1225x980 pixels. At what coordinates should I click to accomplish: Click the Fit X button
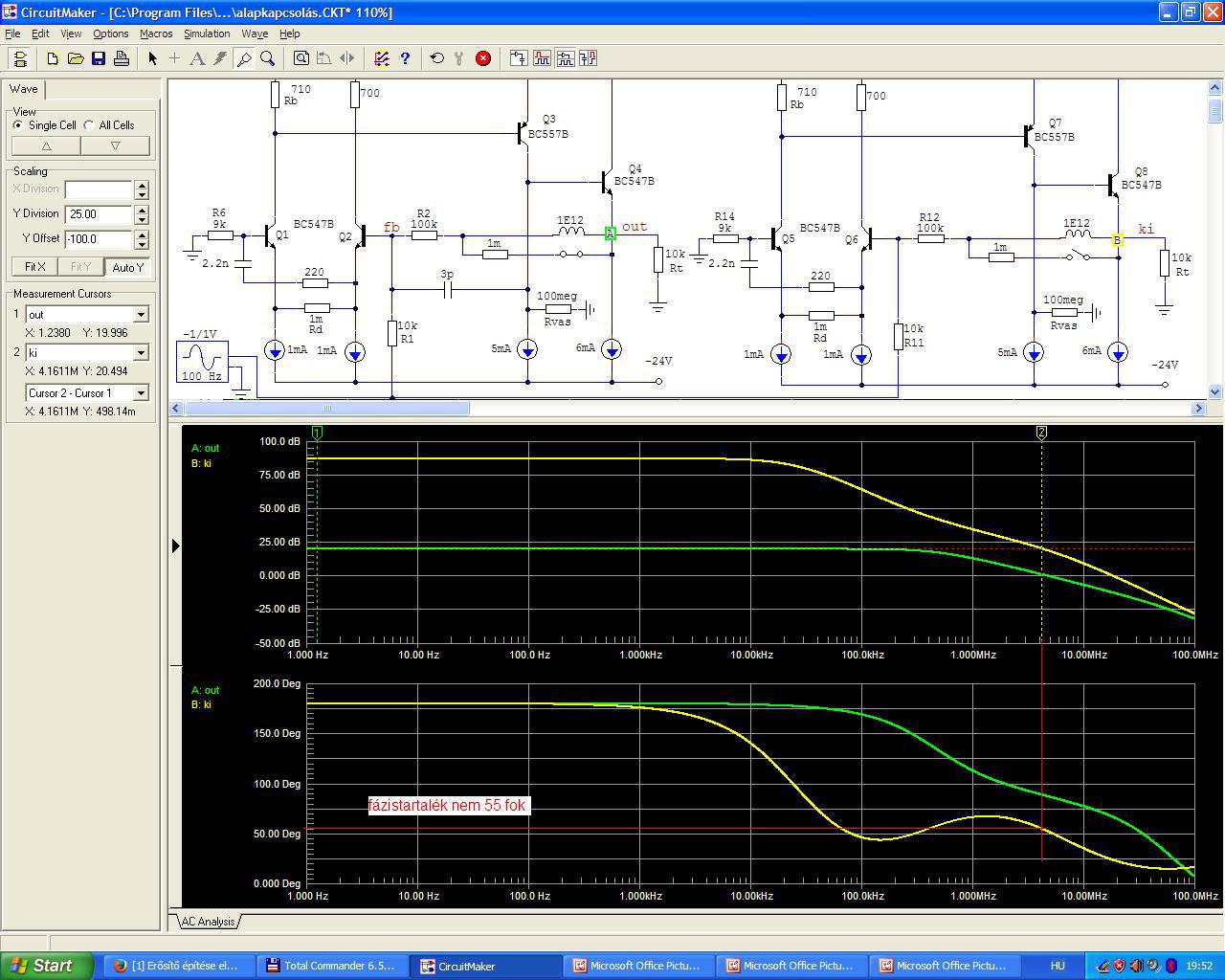pyautogui.click(x=34, y=267)
